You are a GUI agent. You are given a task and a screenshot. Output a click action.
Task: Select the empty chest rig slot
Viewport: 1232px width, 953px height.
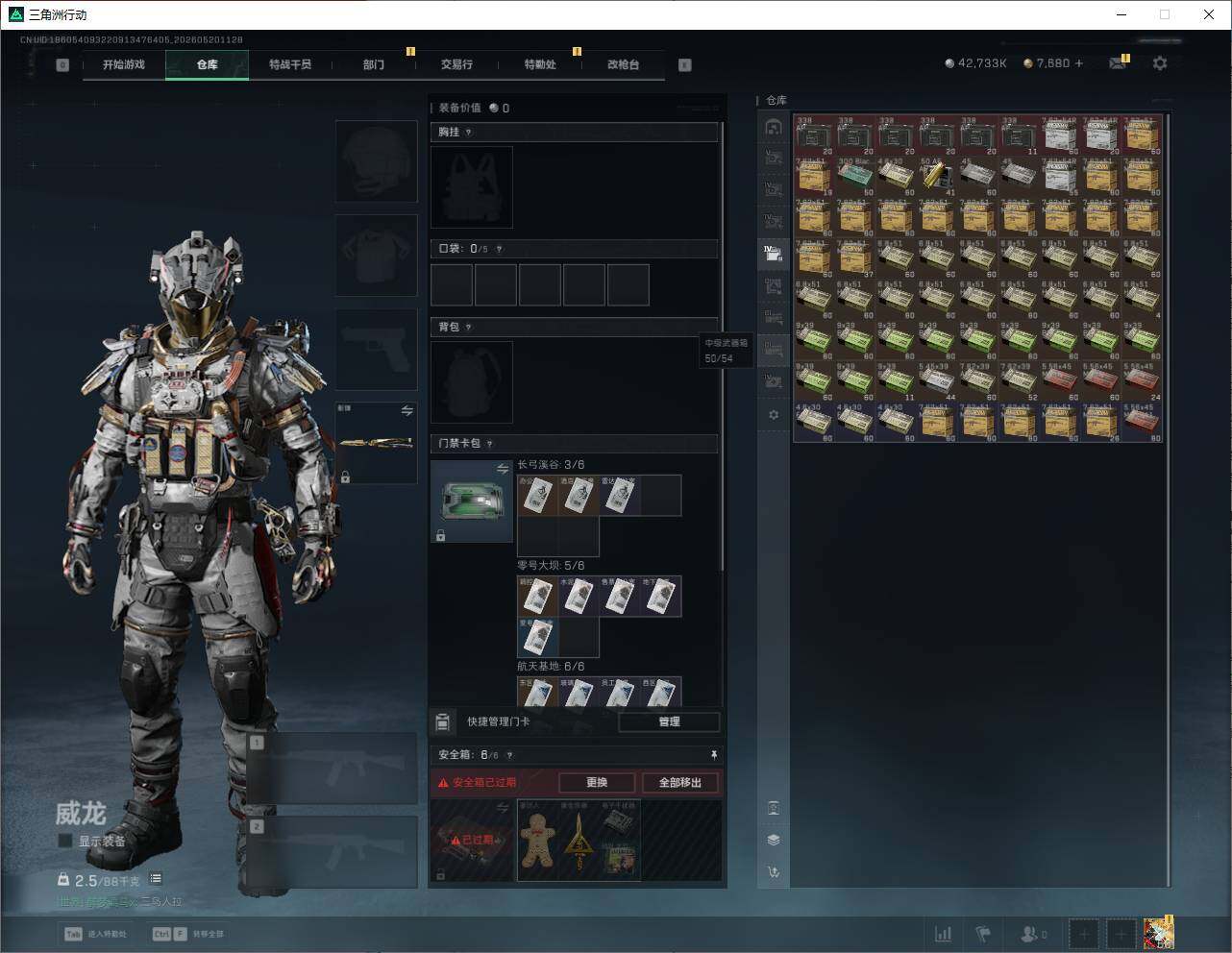(x=472, y=186)
